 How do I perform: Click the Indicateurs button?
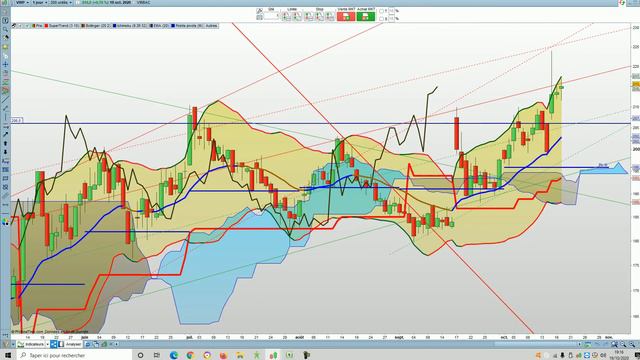point(31,344)
